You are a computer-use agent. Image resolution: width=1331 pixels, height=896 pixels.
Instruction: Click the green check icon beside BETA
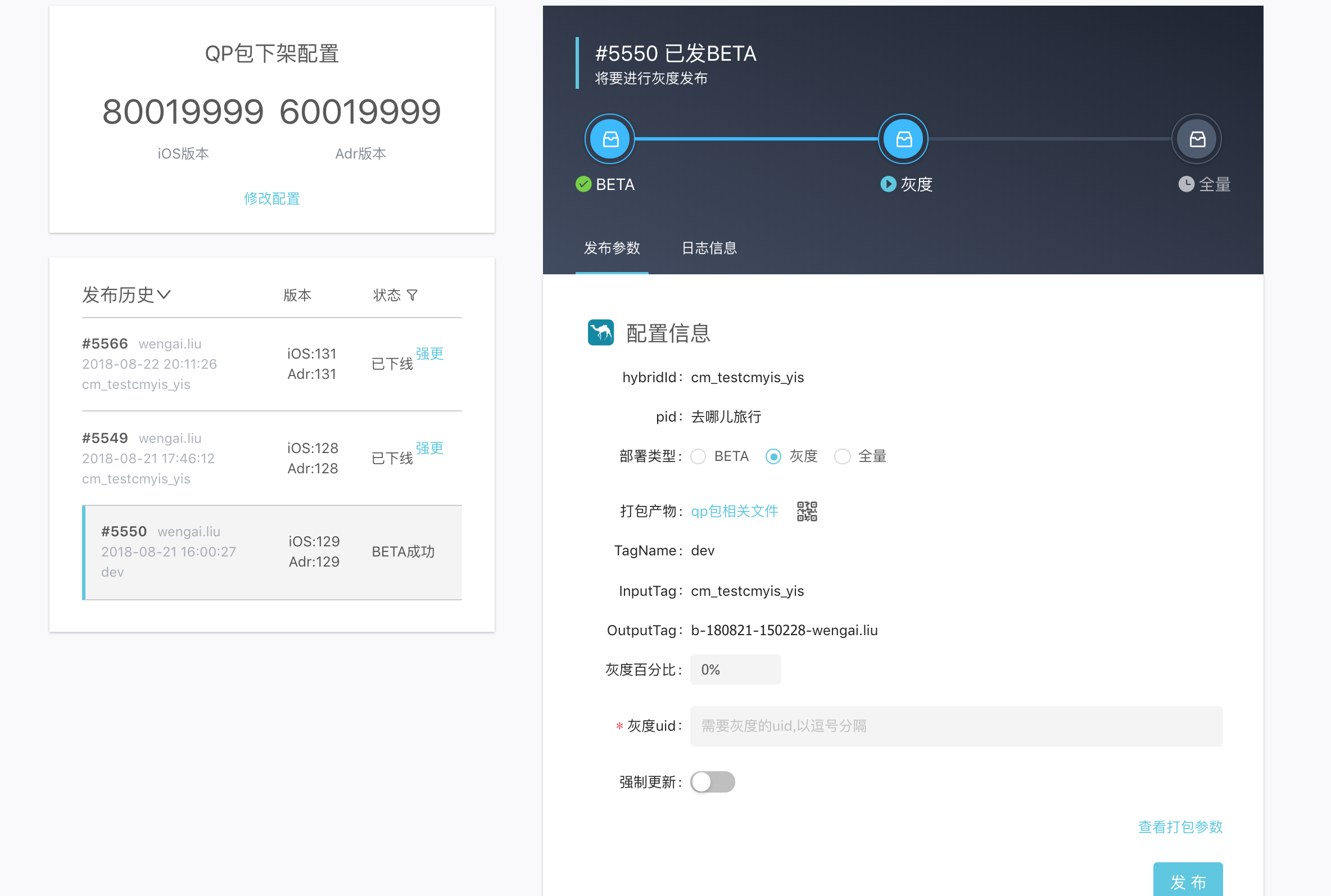583,184
